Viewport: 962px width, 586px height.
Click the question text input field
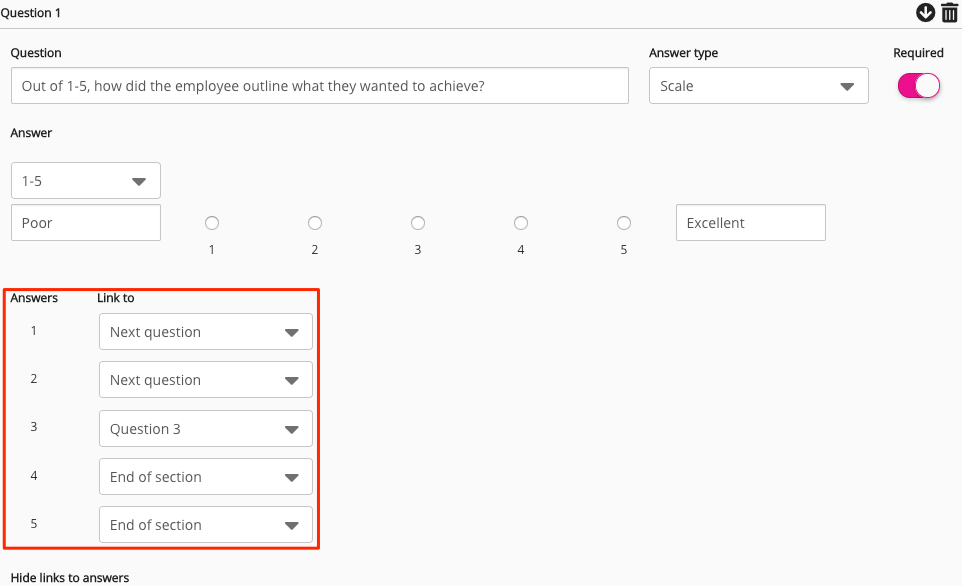pyautogui.click(x=319, y=86)
